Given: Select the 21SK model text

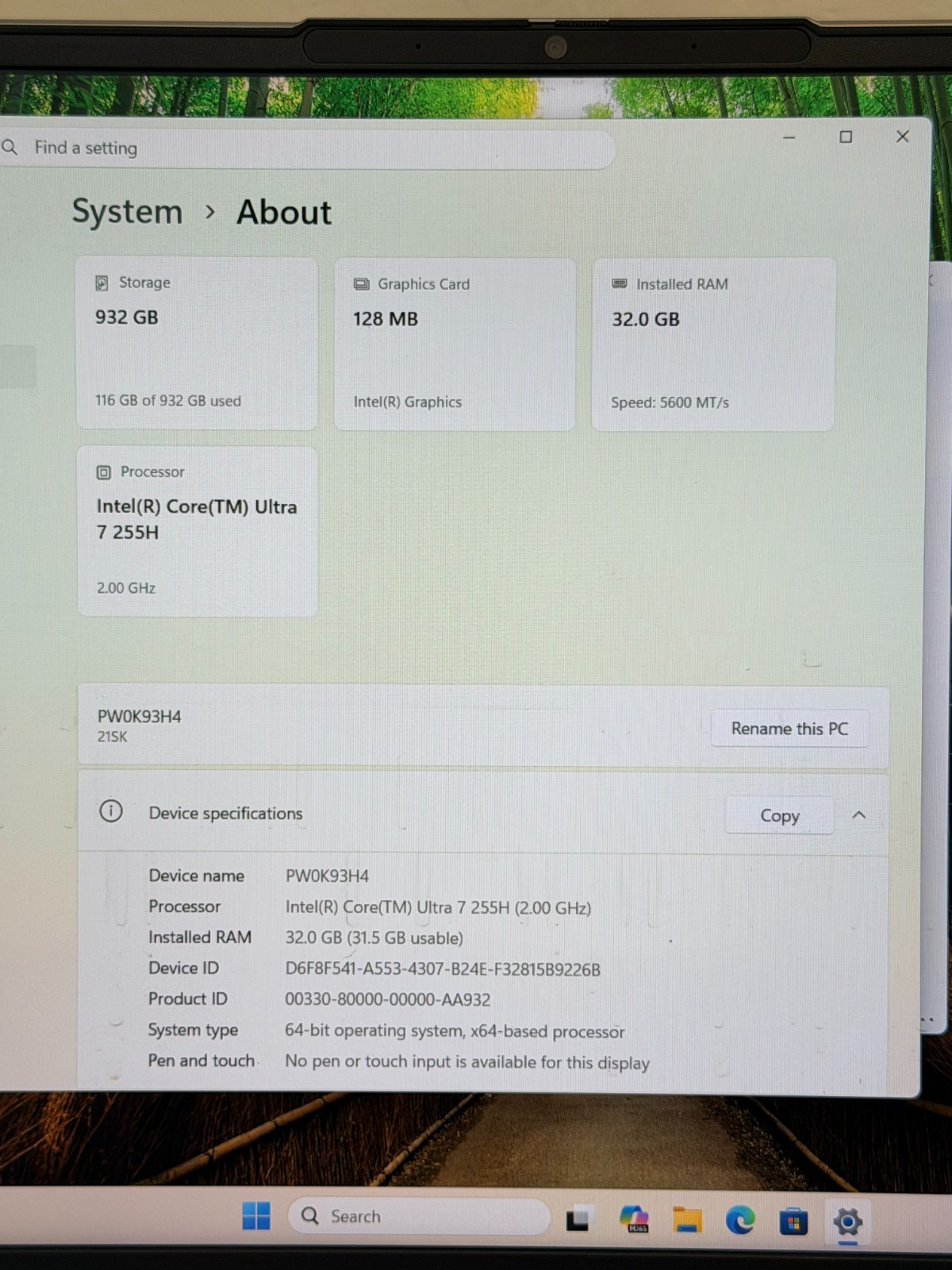Looking at the screenshot, I should (x=112, y=737).
